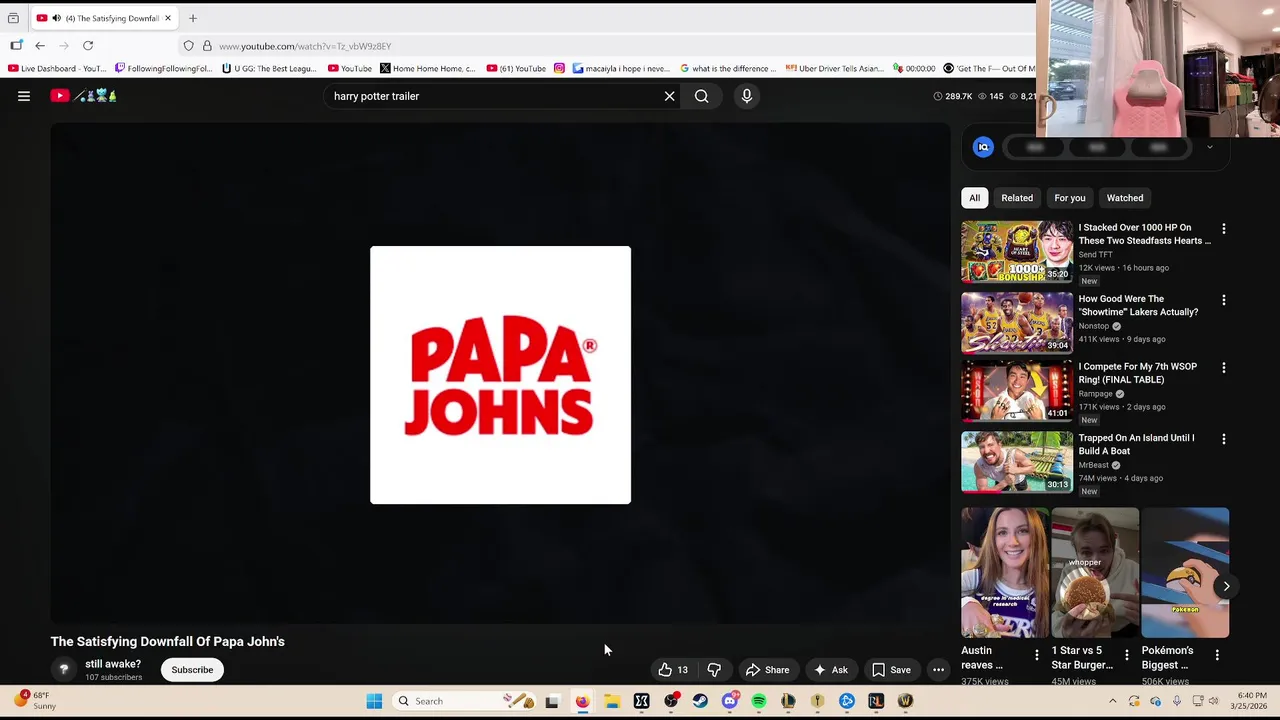The image size is (1280, 720).
Task: Like the video (thumbs up 13)
Action: tap(673, 670)
